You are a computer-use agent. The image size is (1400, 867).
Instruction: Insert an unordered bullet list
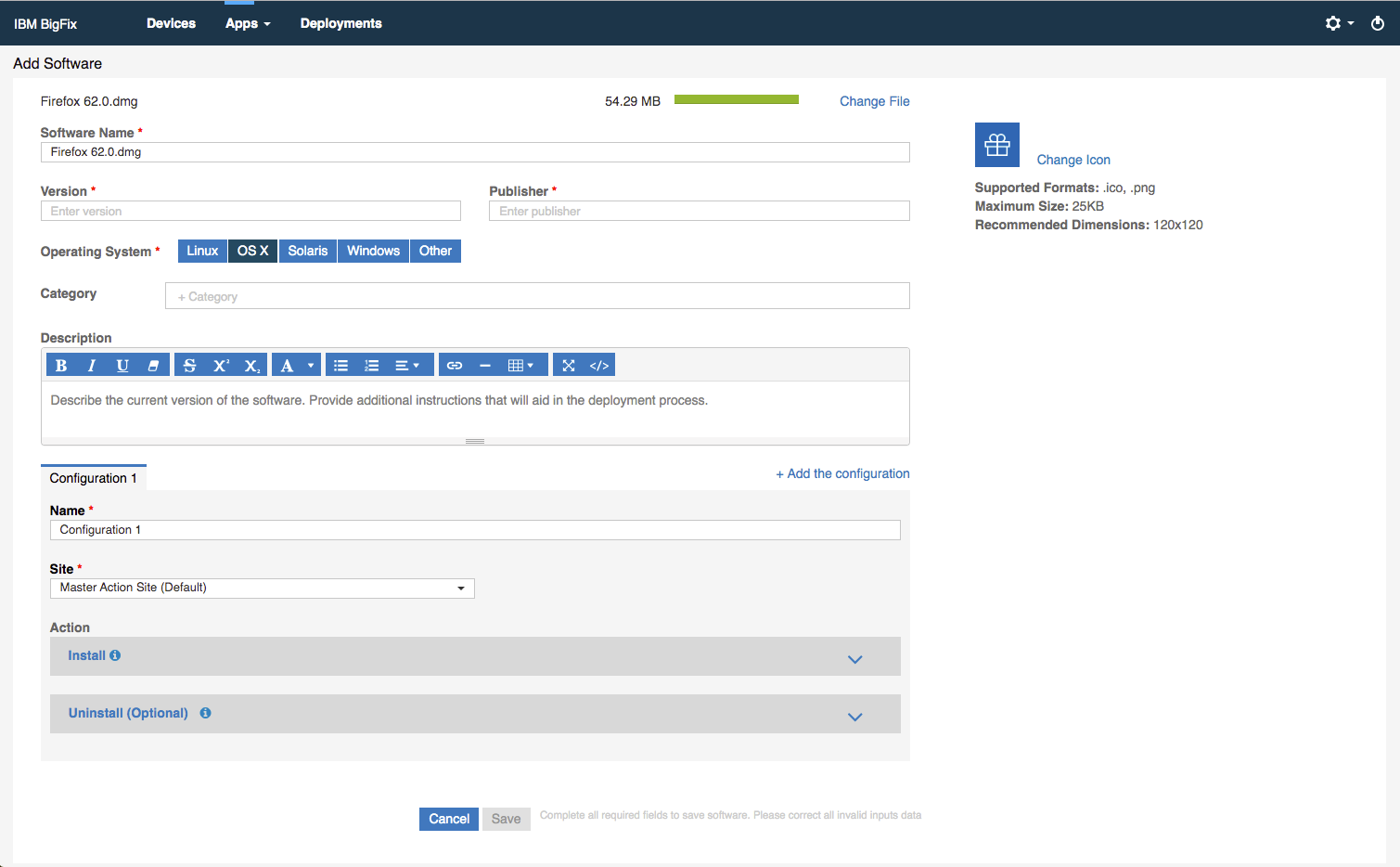click(x=341, y=366)
